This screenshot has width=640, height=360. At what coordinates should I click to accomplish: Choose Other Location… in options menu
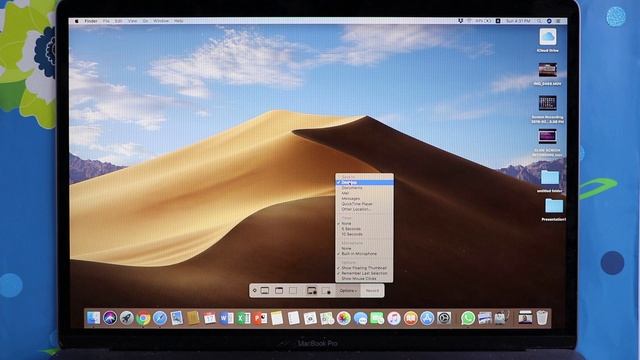pyautogui.click(x=364, y=209)
